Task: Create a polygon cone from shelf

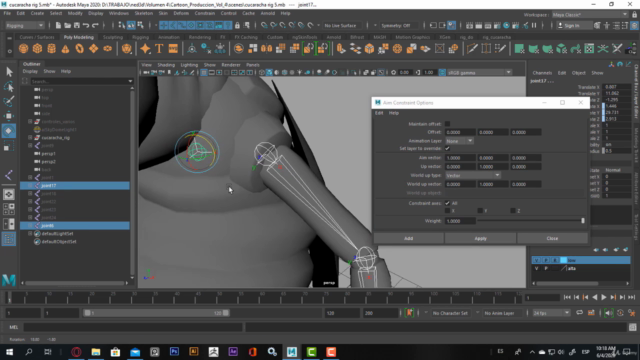Action: point(65,49)
